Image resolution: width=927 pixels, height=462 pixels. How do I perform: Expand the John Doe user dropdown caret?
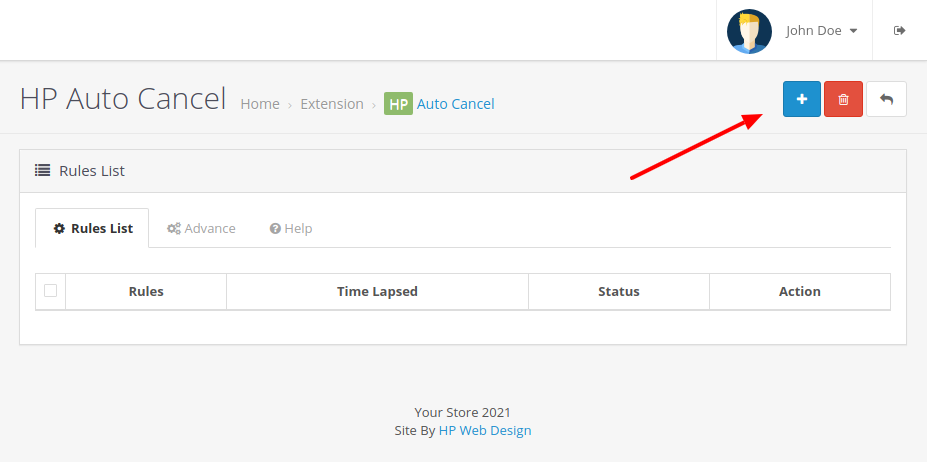click(x=853, y=31)
